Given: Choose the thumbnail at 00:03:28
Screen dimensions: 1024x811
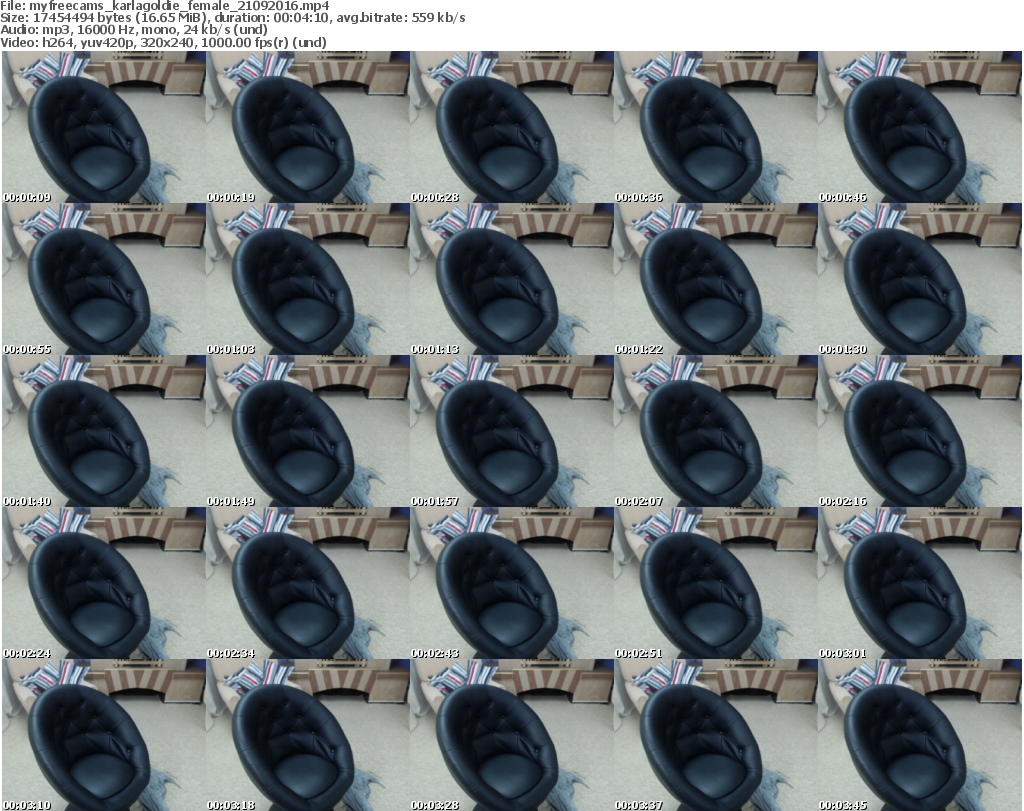Looking at the screenshot, I should click(x=511, y=735).
